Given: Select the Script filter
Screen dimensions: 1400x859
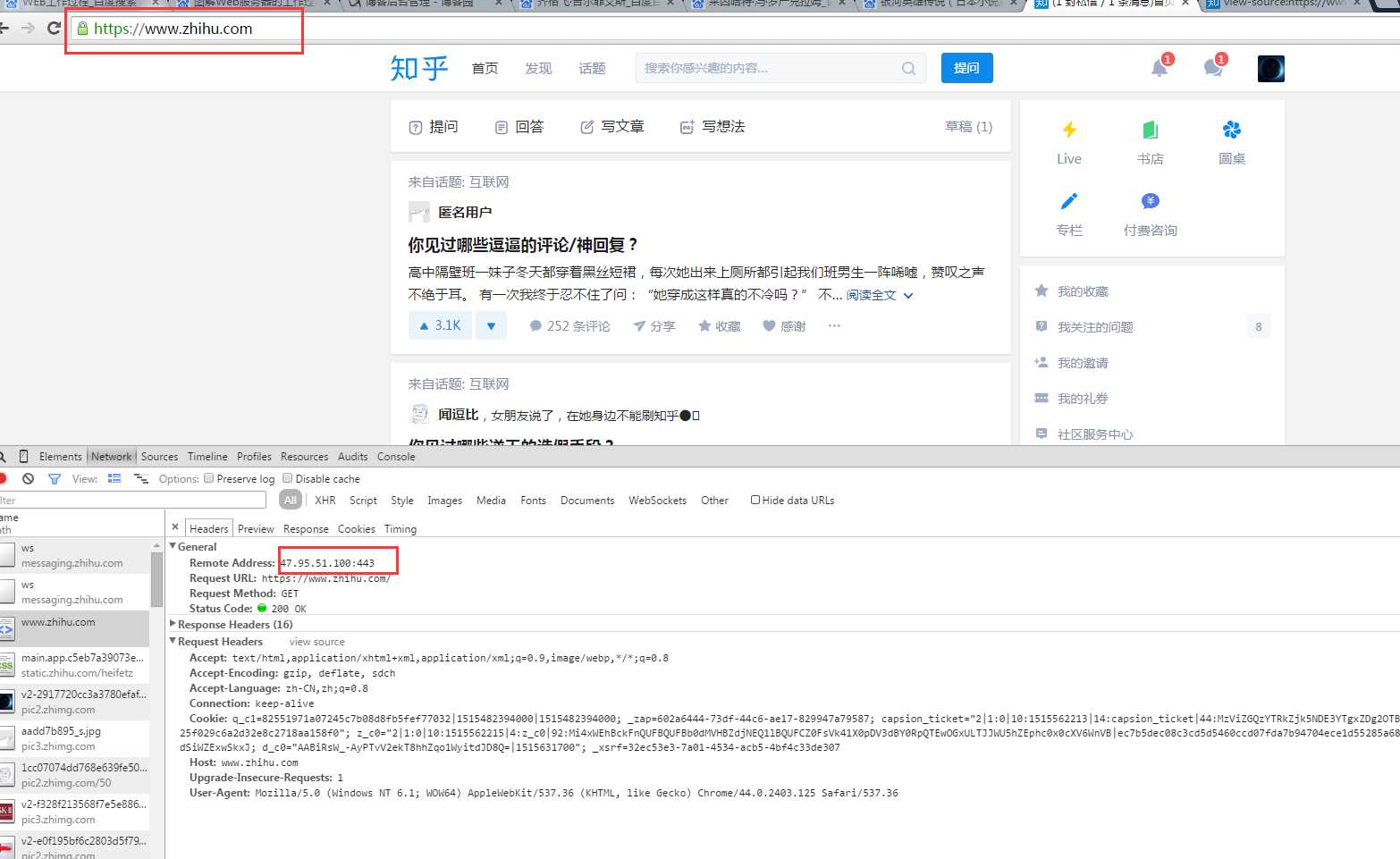Looking at the screenshot, I should (x=363, y=501).
